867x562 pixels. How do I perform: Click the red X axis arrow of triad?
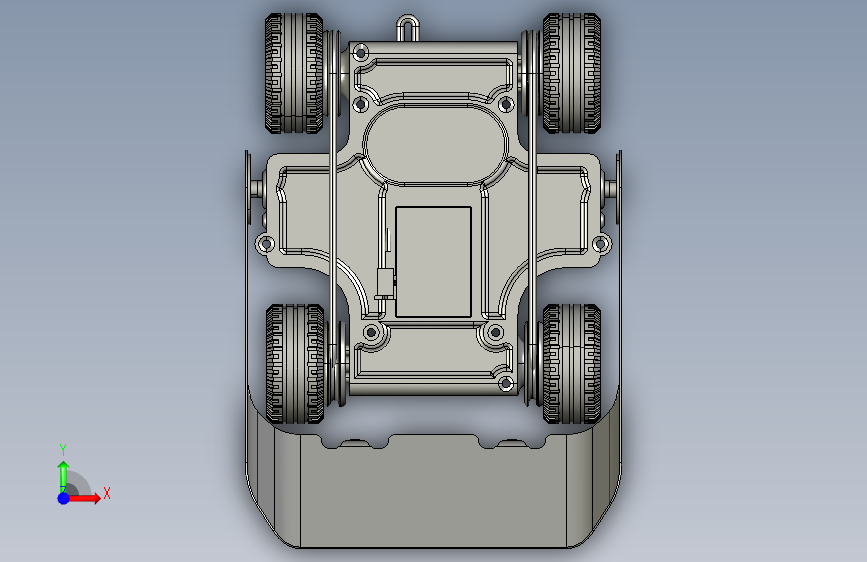tap(84, 498)
